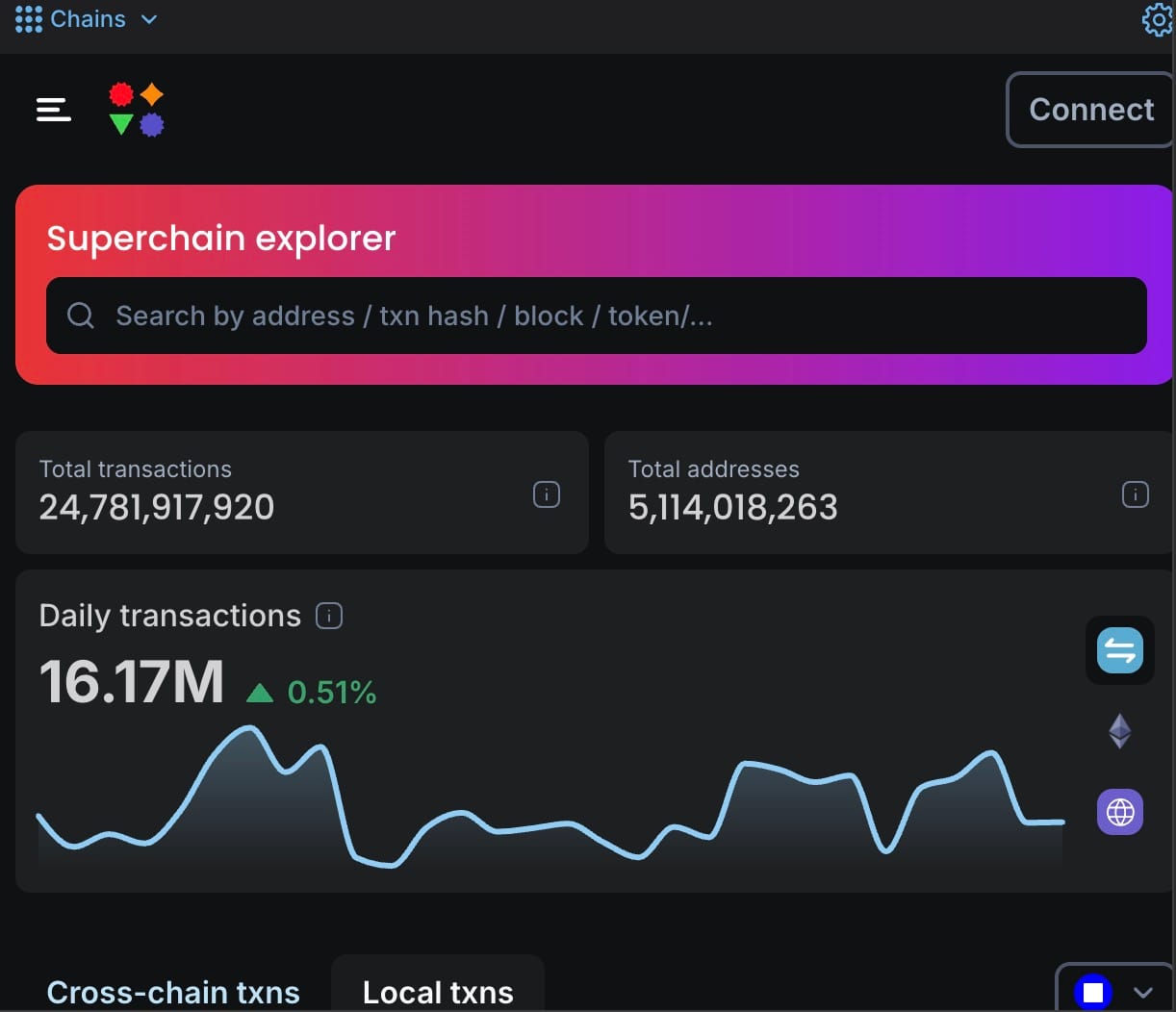Open settings via the gear icon
The width and height of the screenshot is (1176, 1012).
coord(1157,19)
